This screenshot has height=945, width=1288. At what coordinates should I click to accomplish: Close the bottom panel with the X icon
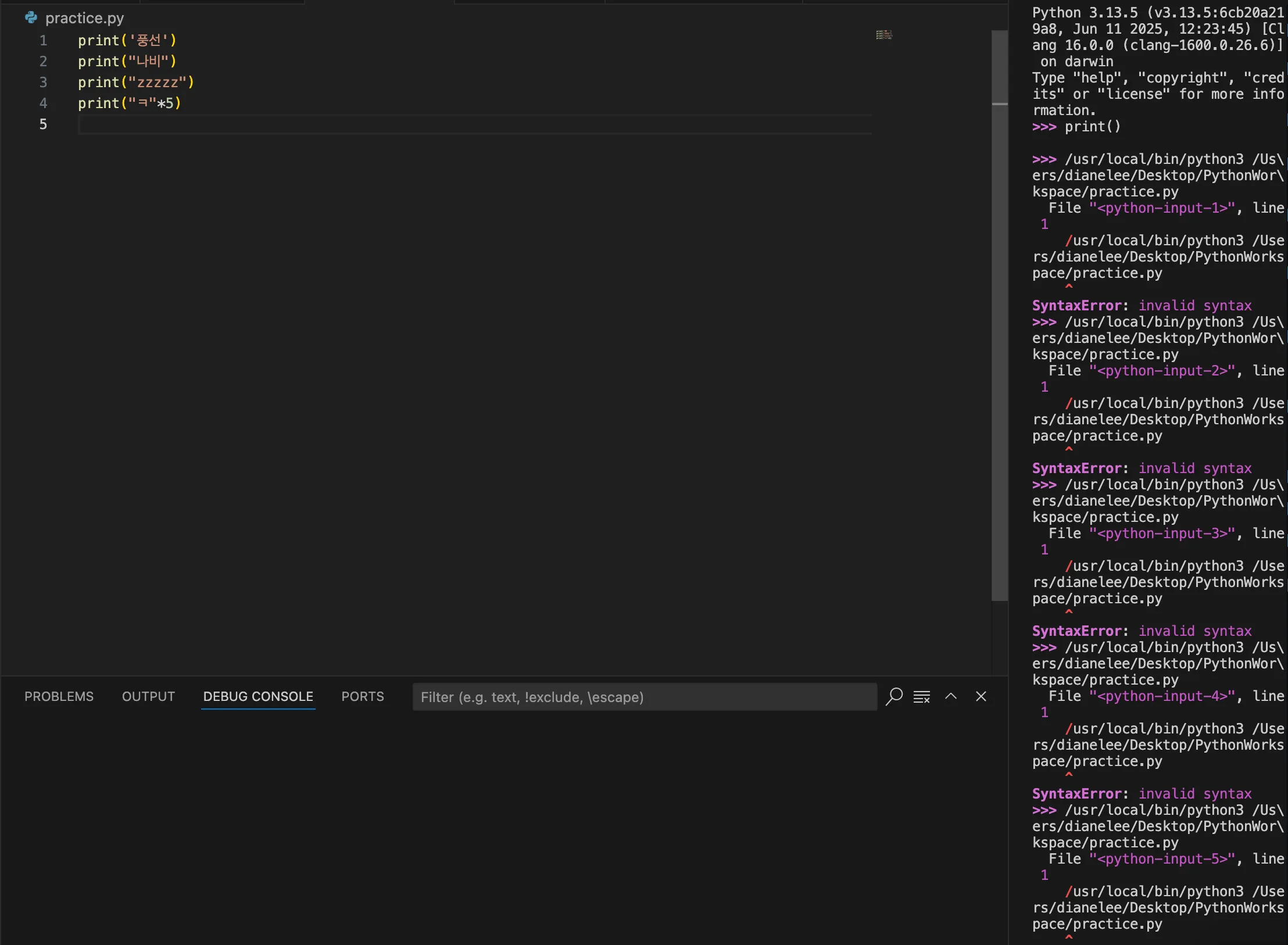coord(981,696)
